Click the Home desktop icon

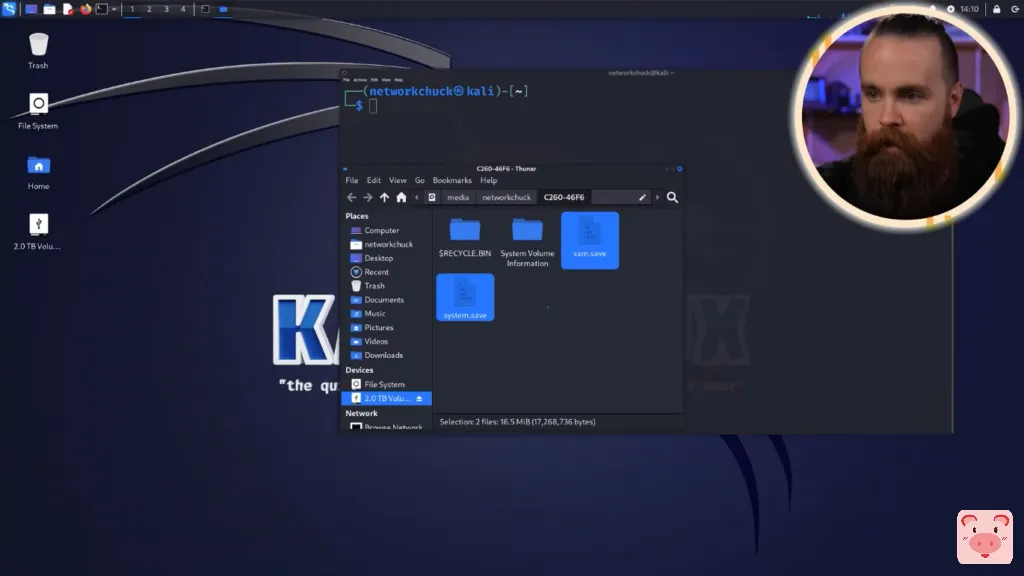coord(38,172)
